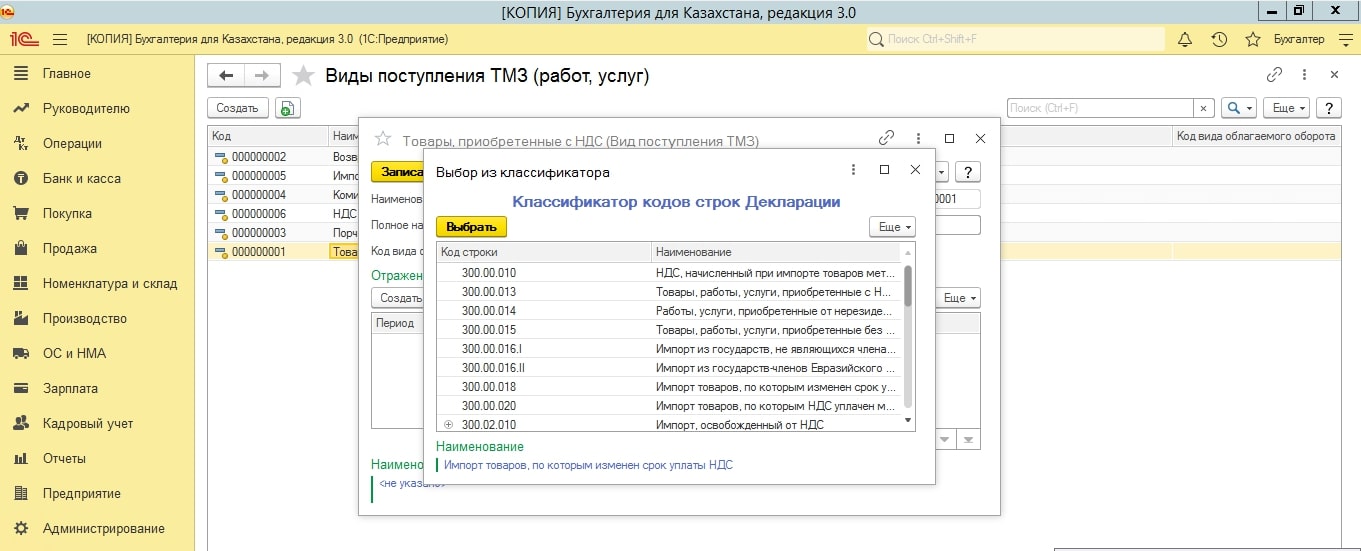Screen dimensions: 1361x551
Task: Expand the 300.02.010 tree row
Action: pos(448,425)
